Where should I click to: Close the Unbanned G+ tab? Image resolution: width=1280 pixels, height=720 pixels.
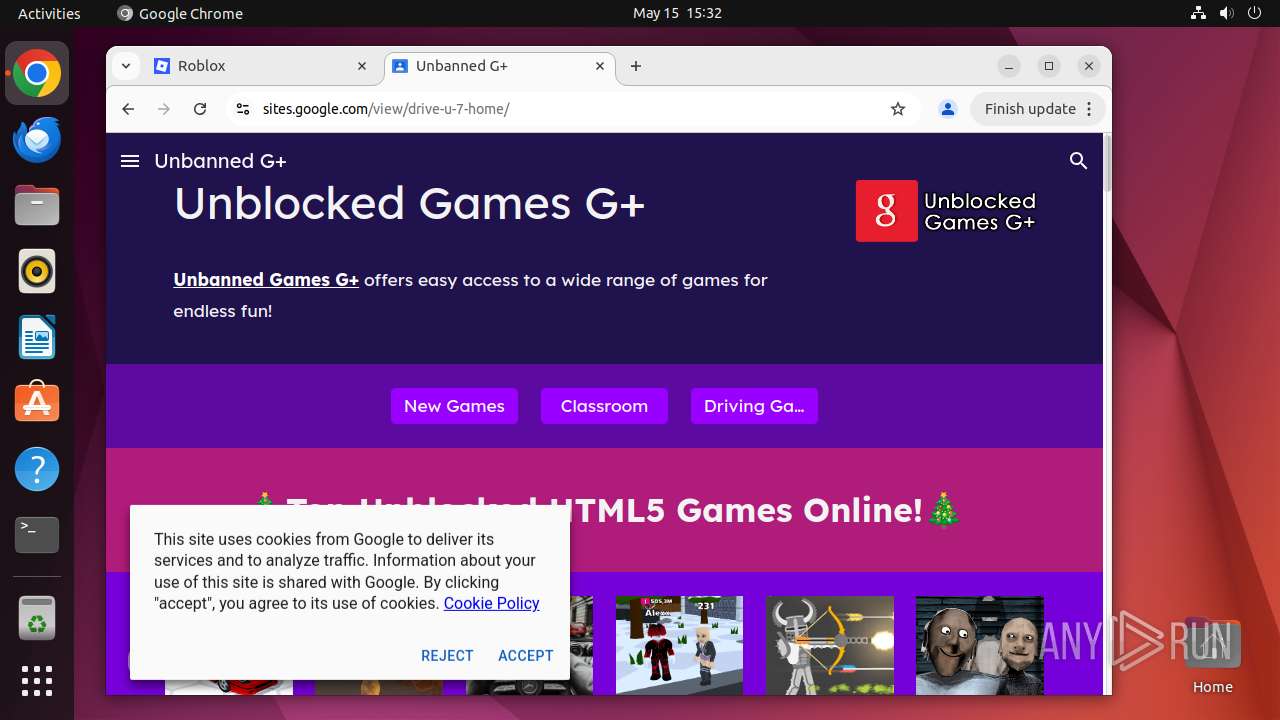[x=600, y=66]
